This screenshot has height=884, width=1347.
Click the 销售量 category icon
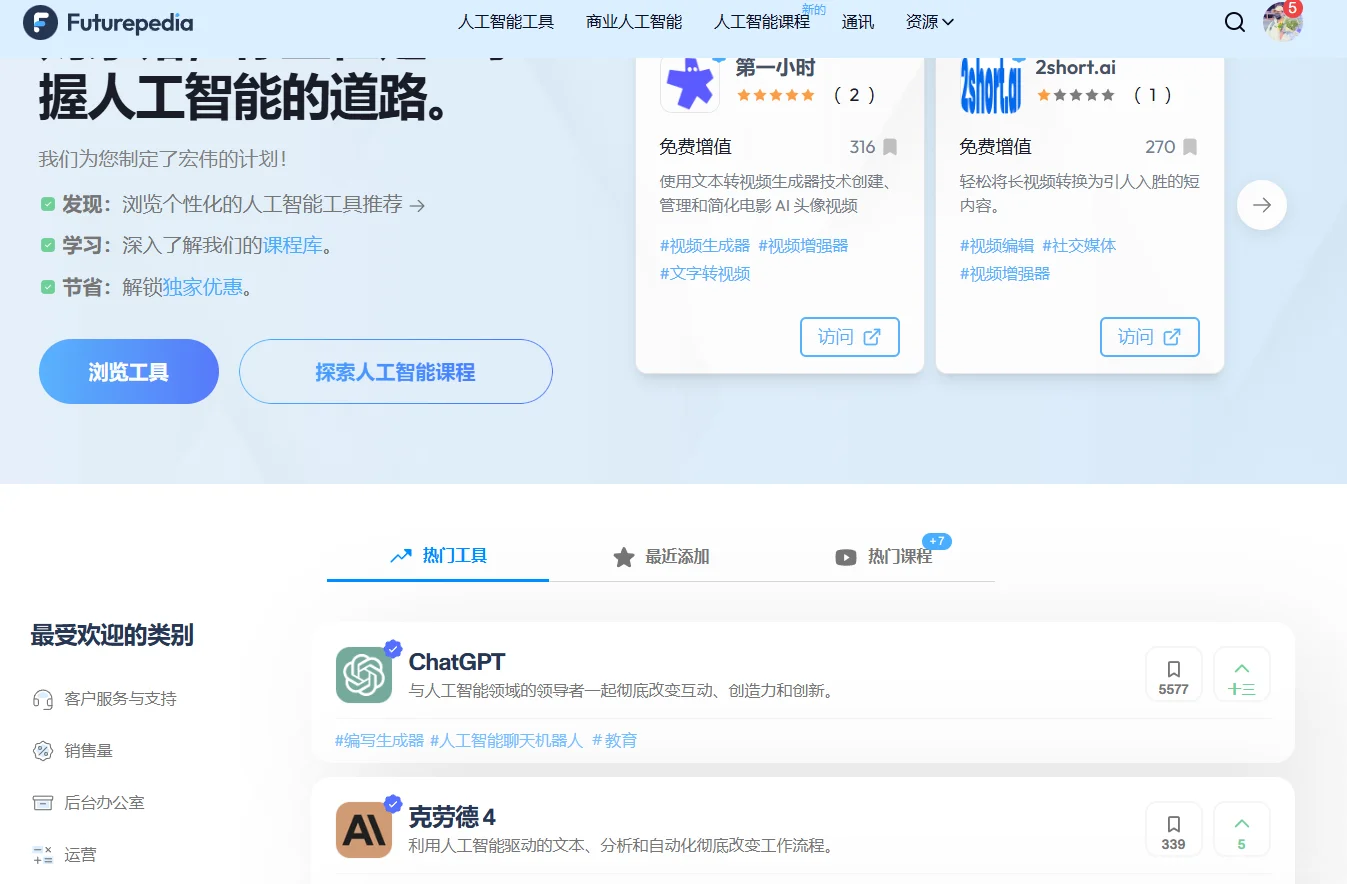point(40,750)
